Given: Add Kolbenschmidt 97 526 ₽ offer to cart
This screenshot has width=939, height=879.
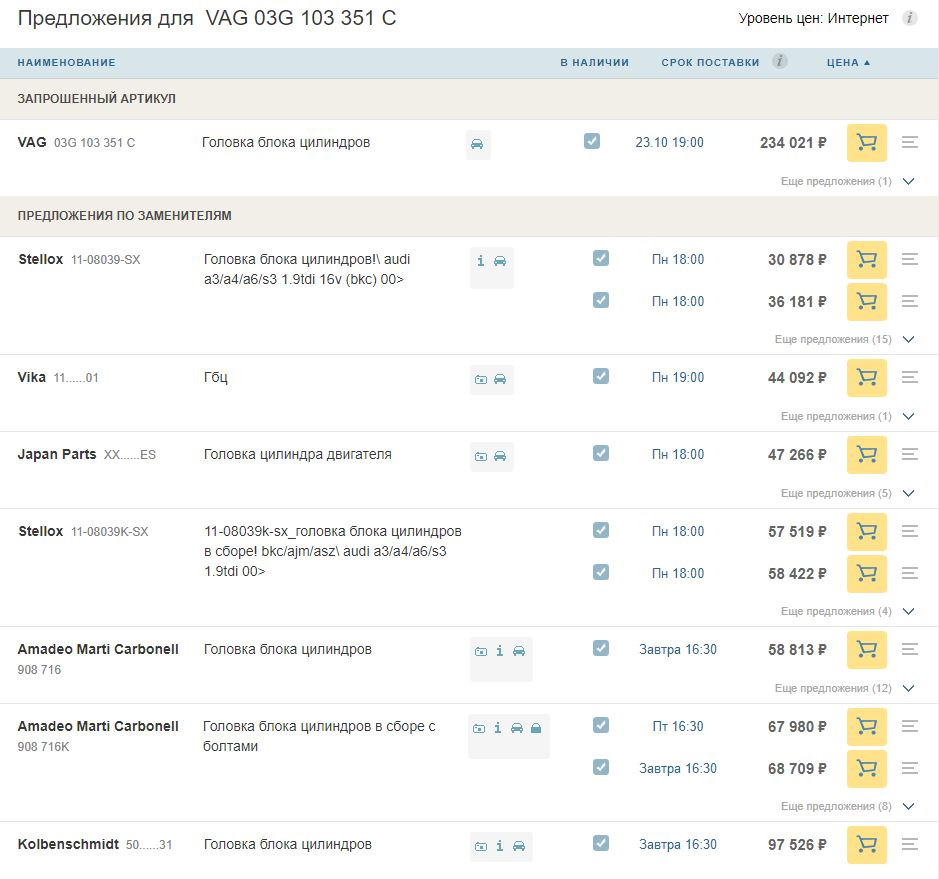Looking at the screenshot, I should click(x=867, y=844).
